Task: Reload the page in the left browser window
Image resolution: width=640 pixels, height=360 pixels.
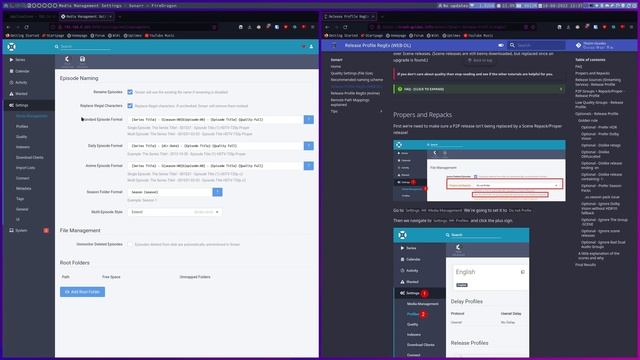Action: [x=27, y=27]
